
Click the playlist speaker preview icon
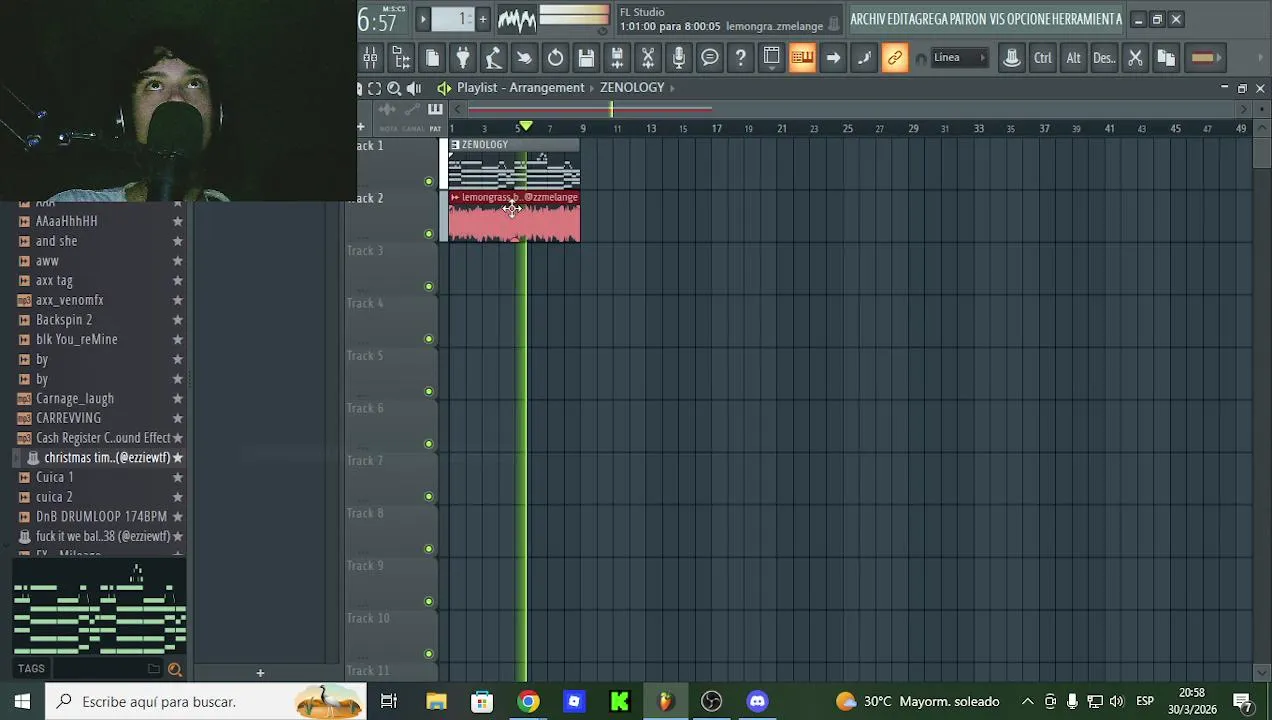pos(413,88)
